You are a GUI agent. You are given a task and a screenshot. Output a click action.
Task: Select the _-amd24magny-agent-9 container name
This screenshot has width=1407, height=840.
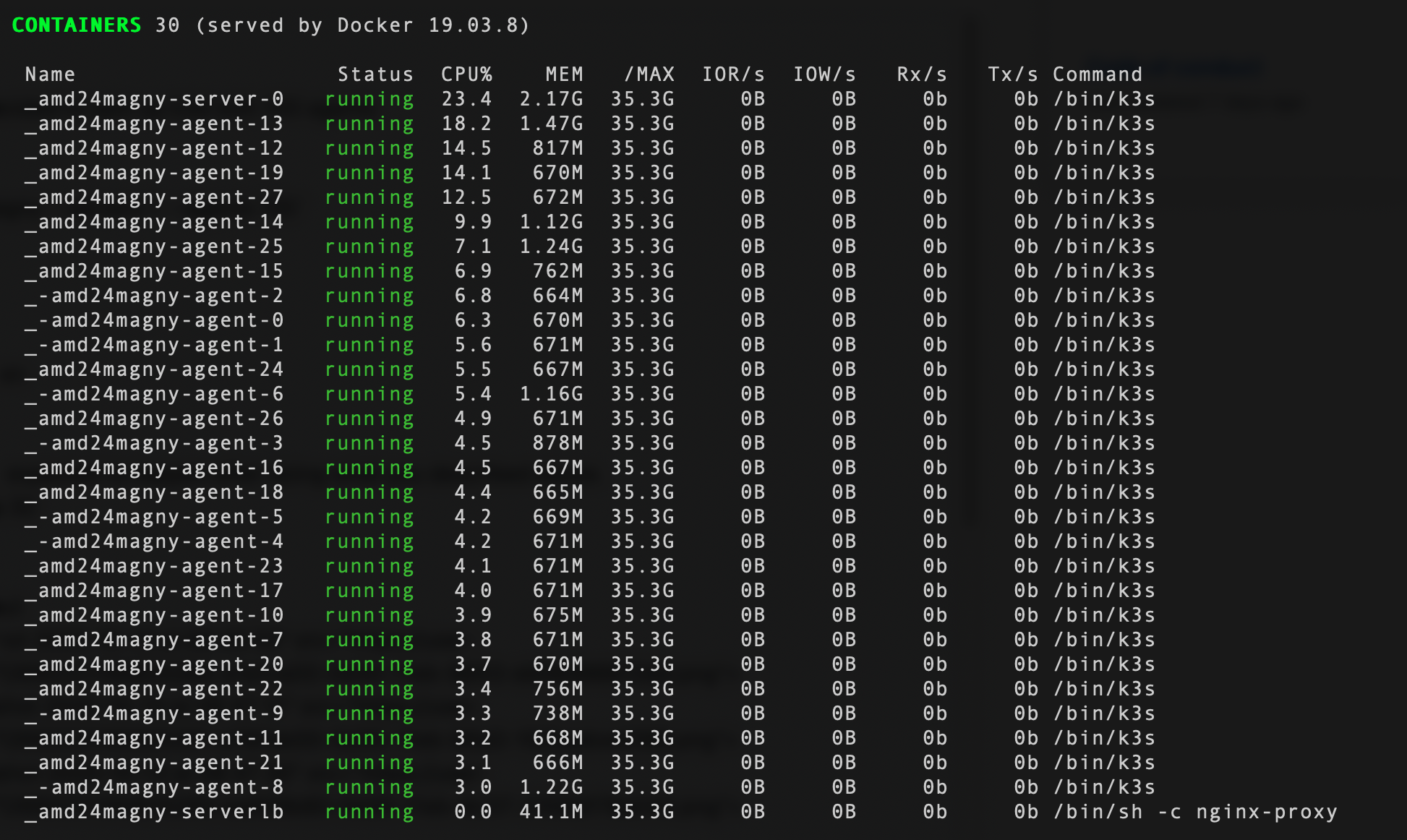tap(155, 713)
